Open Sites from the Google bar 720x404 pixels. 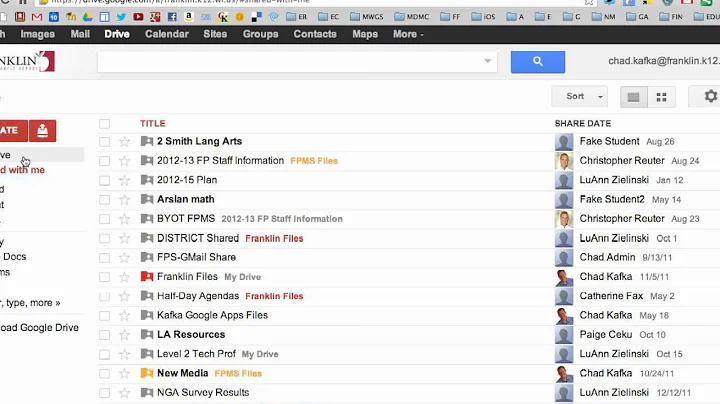click(x=215, y=34)
